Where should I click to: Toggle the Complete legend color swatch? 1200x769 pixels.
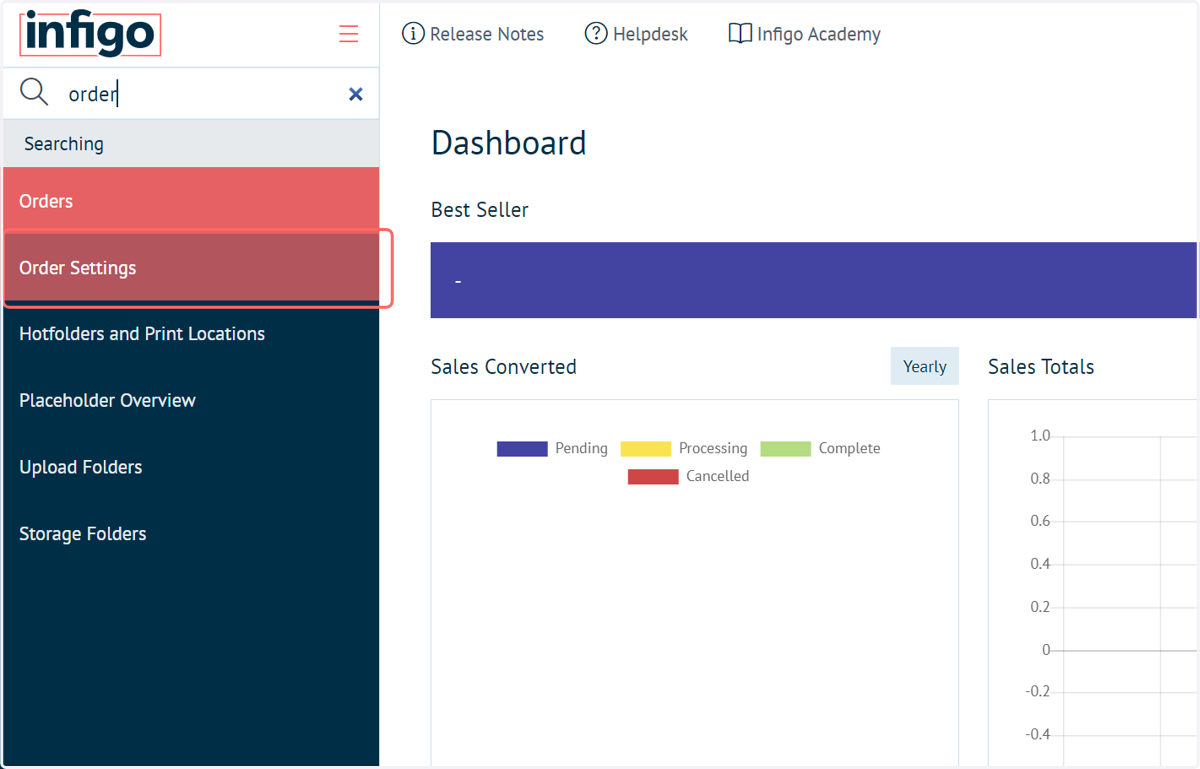(x=785, y=449)
